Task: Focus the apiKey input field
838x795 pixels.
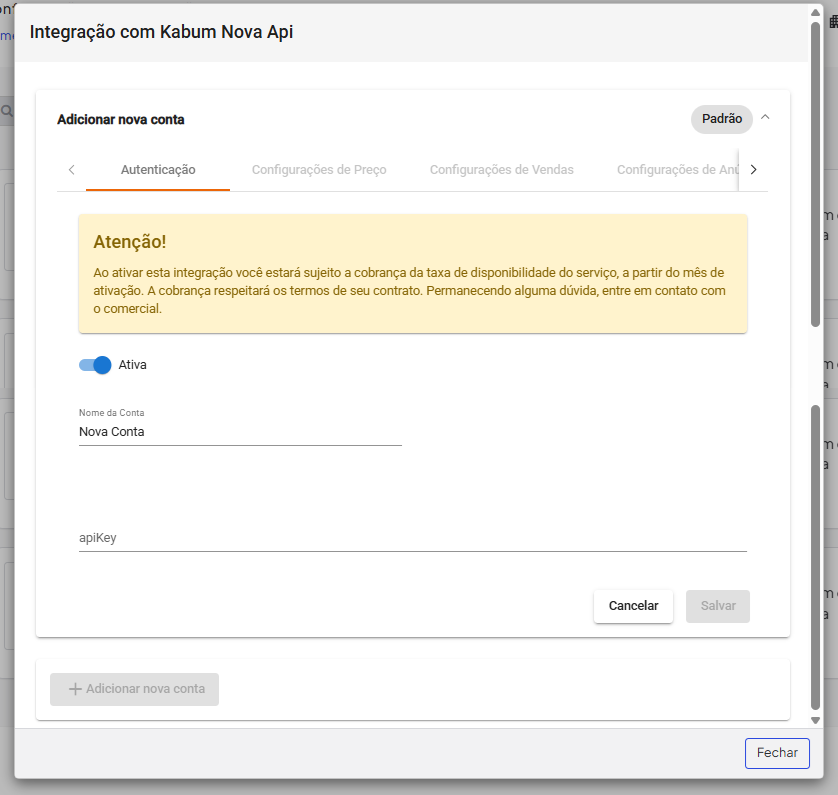Action: click(x=413, y=537)
